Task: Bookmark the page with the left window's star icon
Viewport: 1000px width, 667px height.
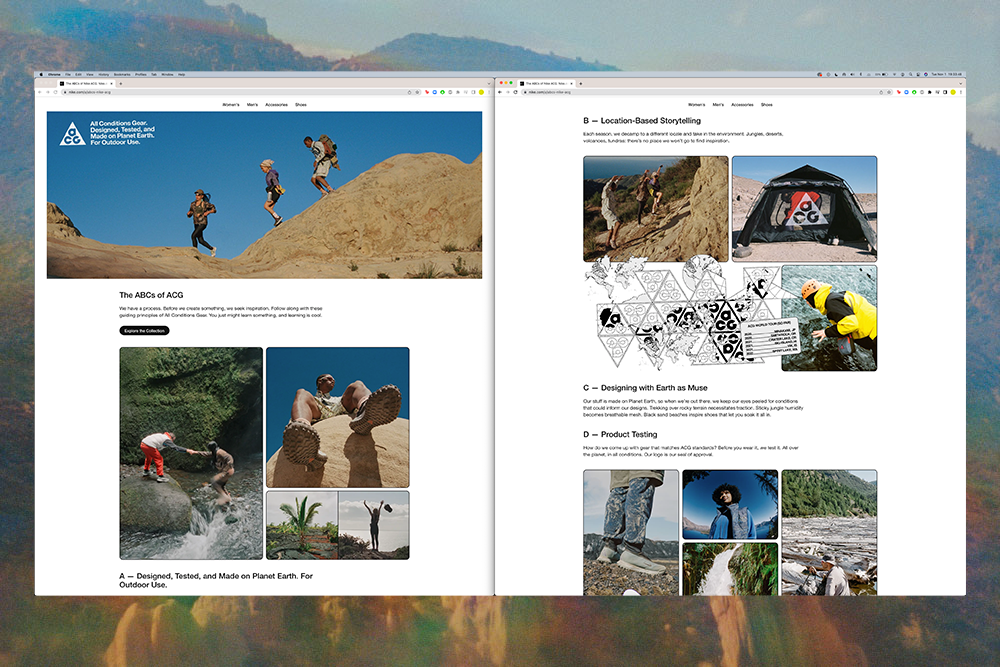Action: point(417,92)
